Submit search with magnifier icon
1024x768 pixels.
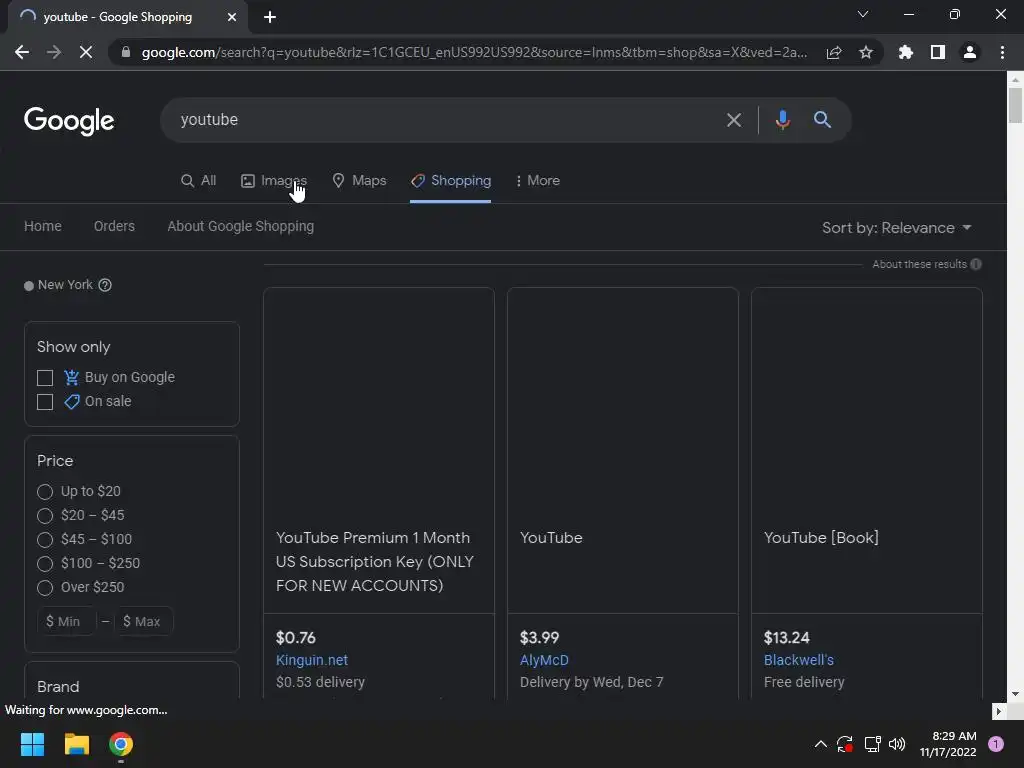tap(822, 120)
